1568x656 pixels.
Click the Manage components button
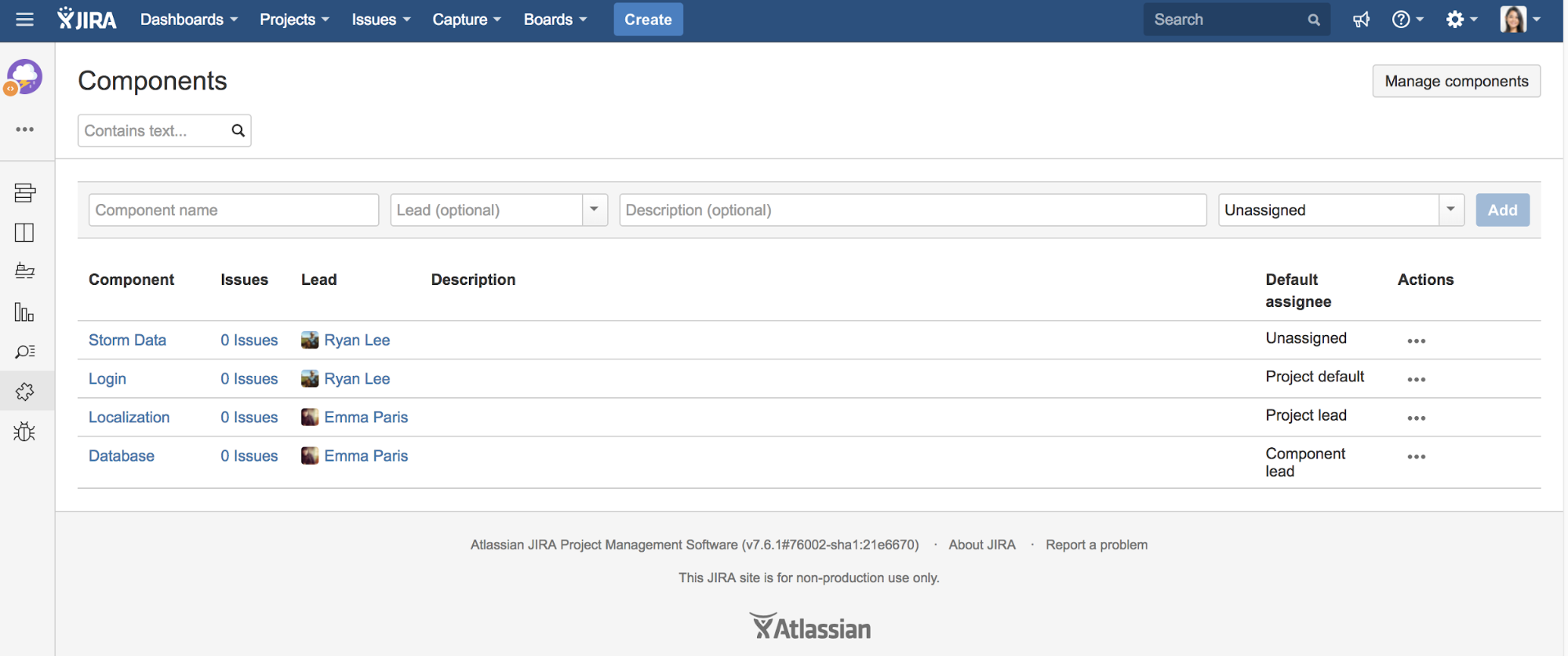point(1456,81)
